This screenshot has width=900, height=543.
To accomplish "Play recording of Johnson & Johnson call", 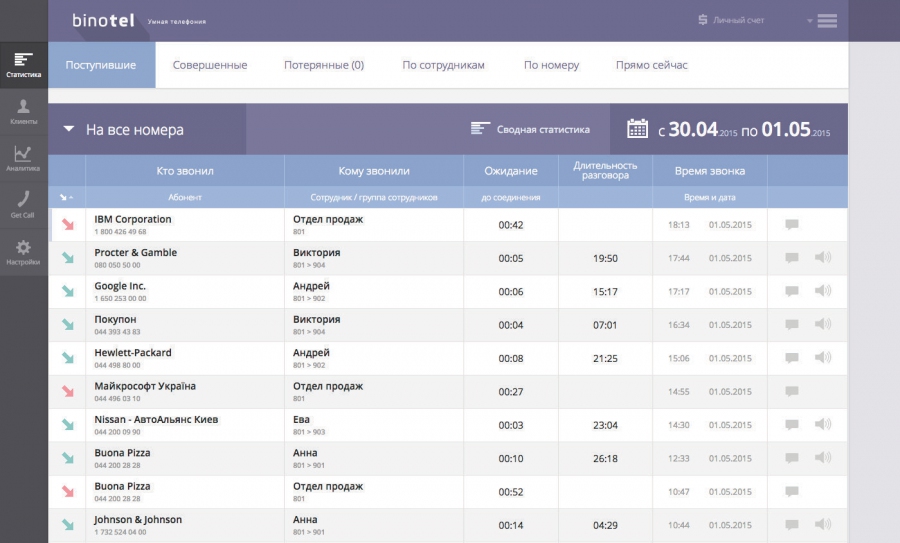I will click(x=823, y=523).
